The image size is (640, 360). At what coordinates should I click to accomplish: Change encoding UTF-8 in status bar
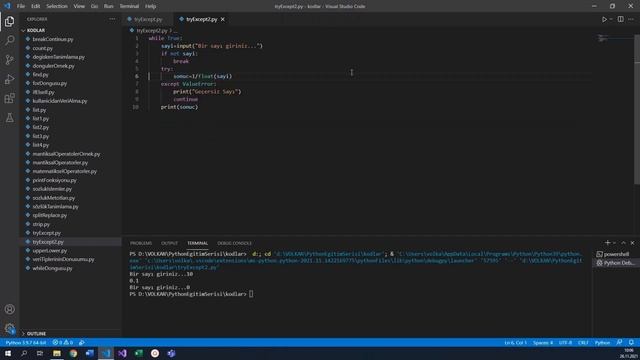[565, 342]
